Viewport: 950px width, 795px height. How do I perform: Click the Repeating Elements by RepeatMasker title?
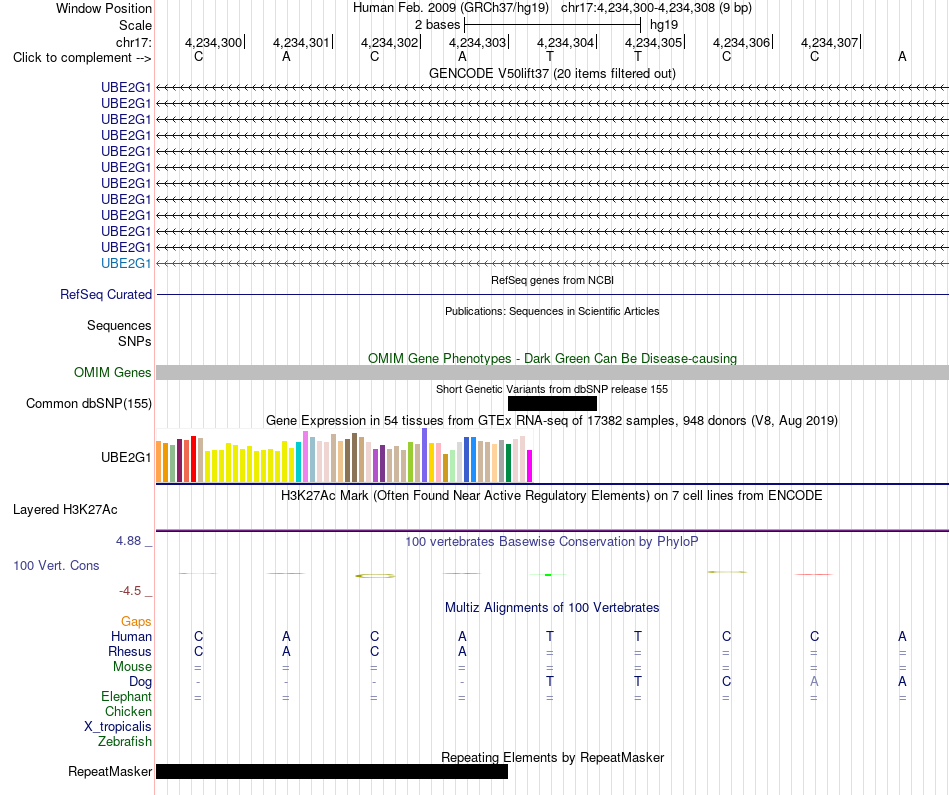[552, 757]
